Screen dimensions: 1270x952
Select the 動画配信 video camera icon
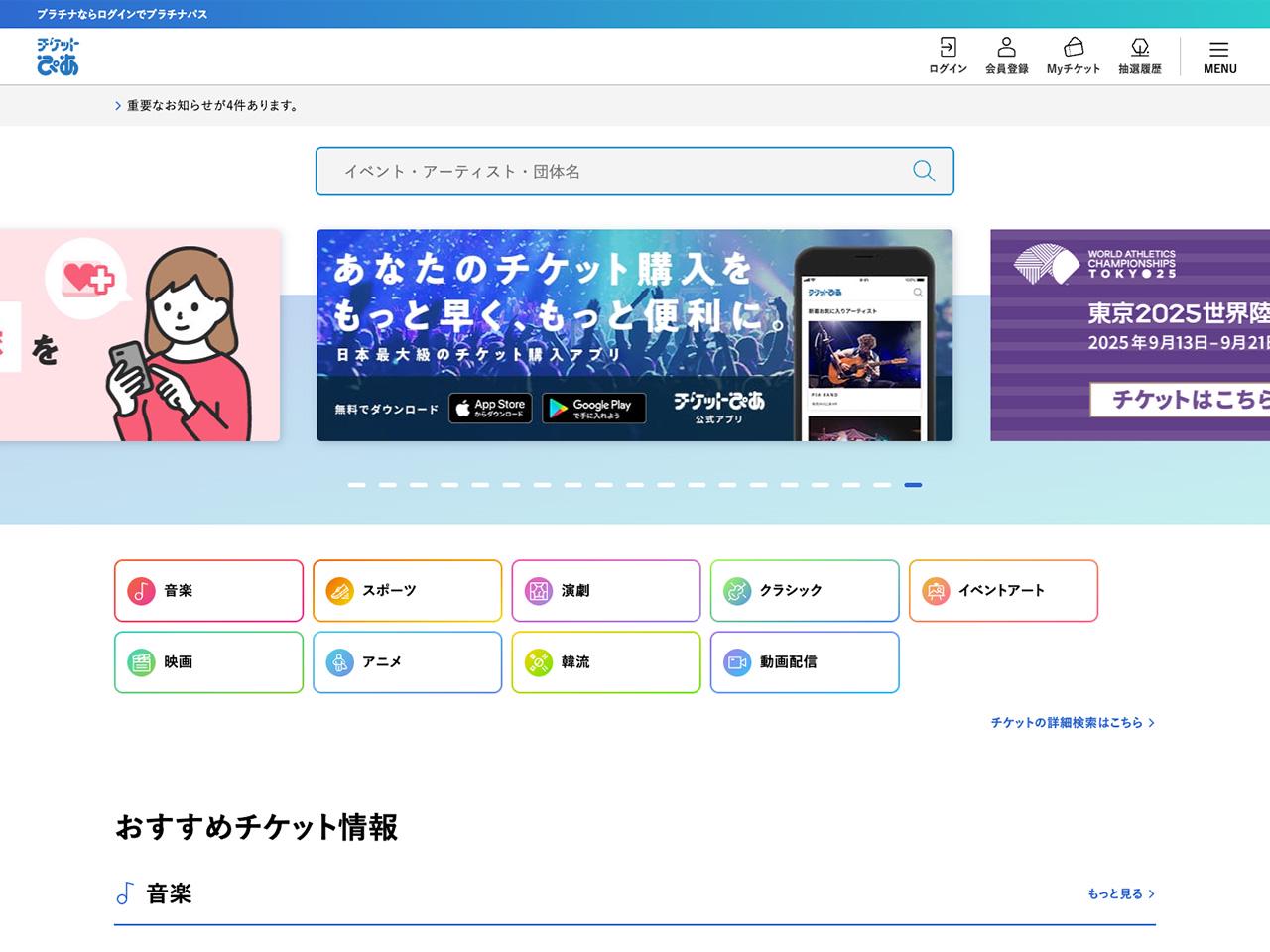737,661
